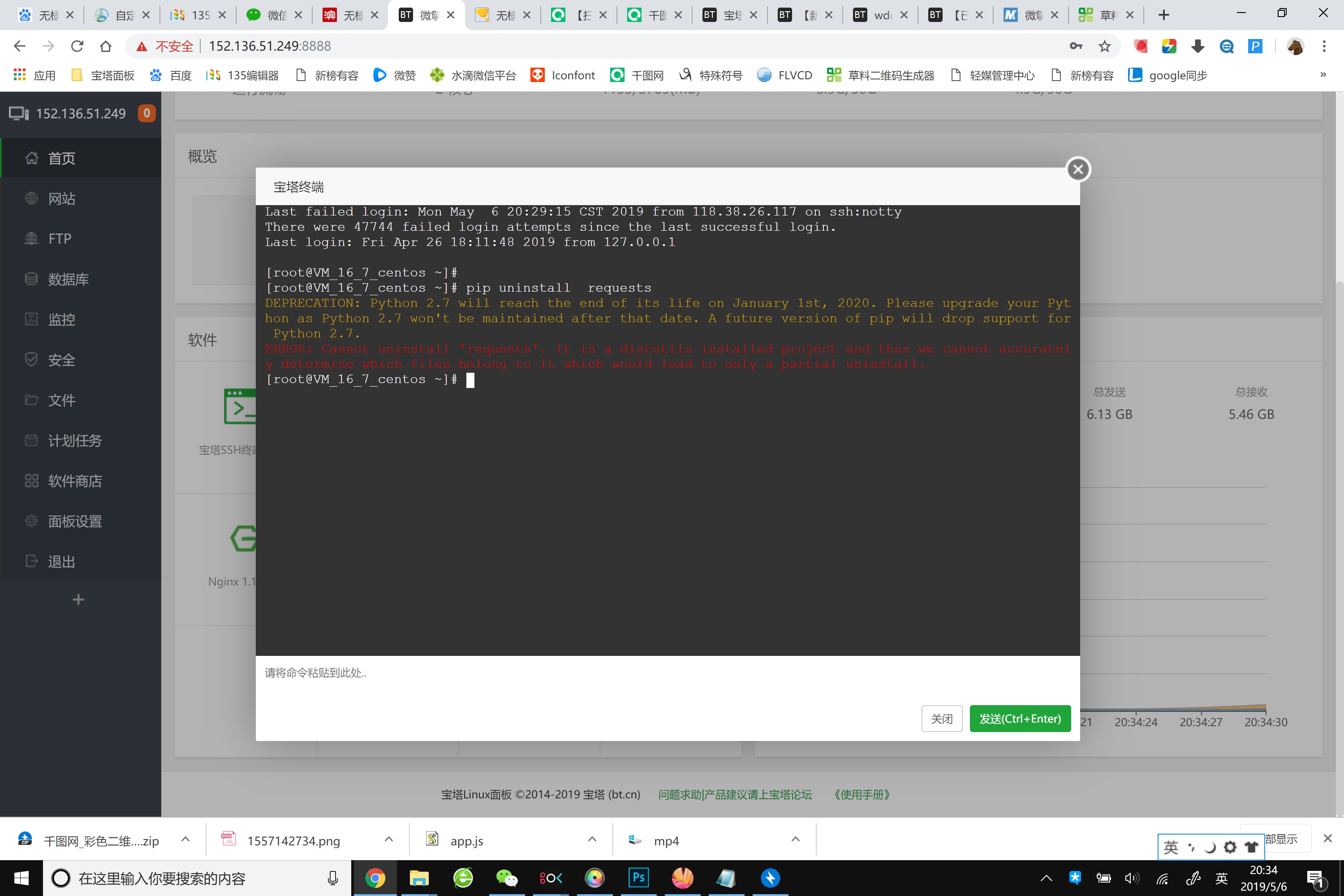Click the profile avatar in toolbar
Screen dimensions: 1344x896
(x=1296, y=46)
